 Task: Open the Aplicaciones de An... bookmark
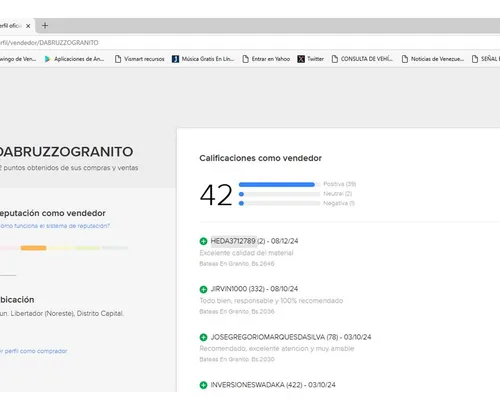[74, 59]
